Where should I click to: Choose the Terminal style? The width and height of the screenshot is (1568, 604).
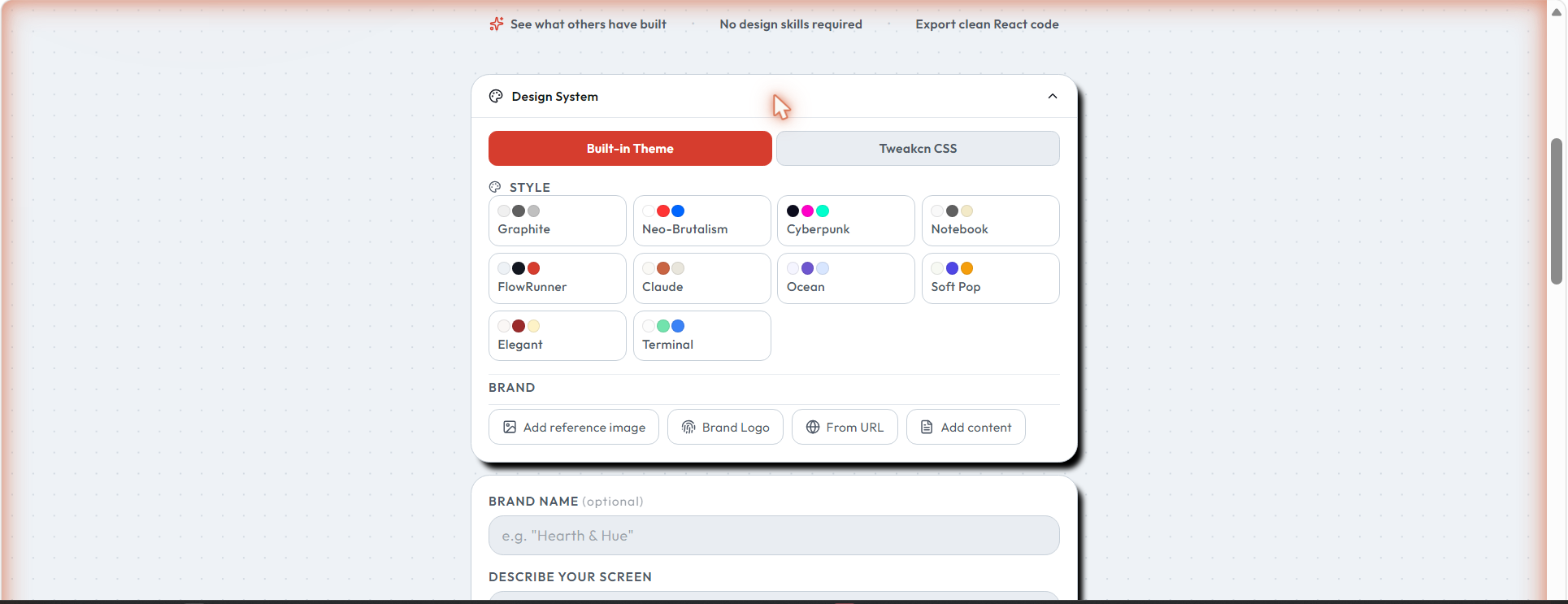pyautogui.click(x=702, y=336)
